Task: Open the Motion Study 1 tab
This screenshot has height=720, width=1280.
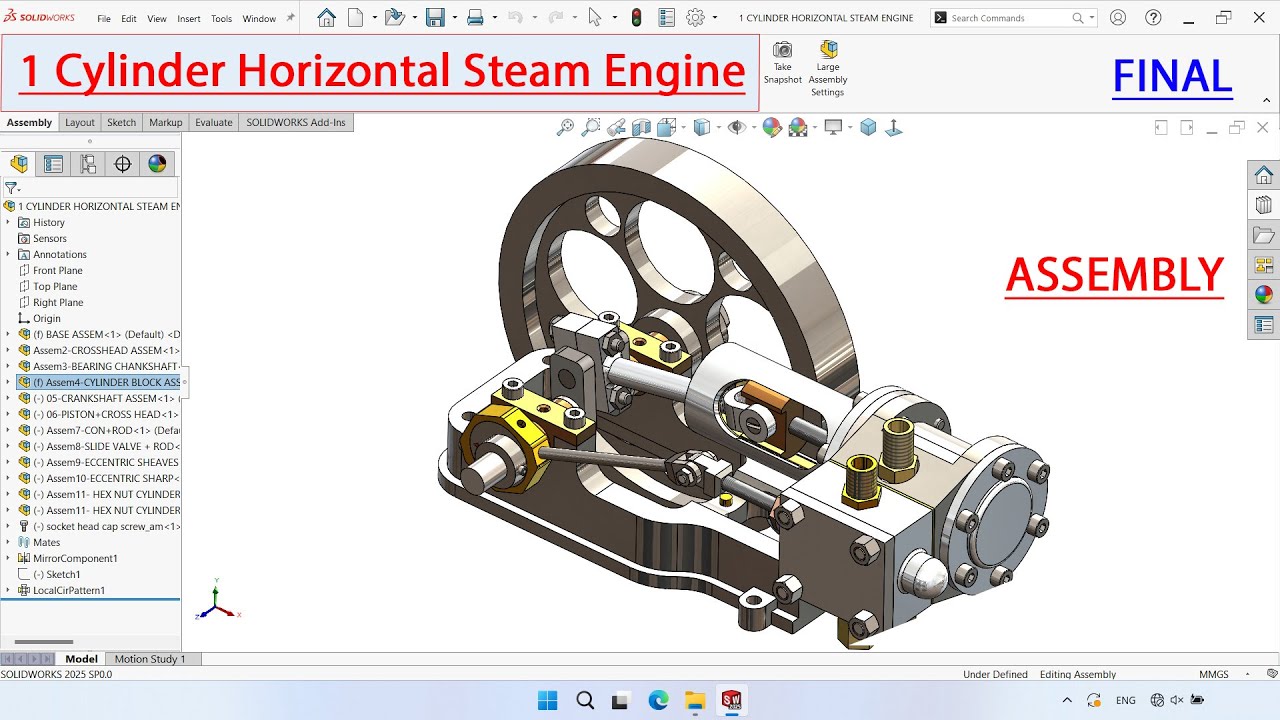Action: tap(150, 659)
